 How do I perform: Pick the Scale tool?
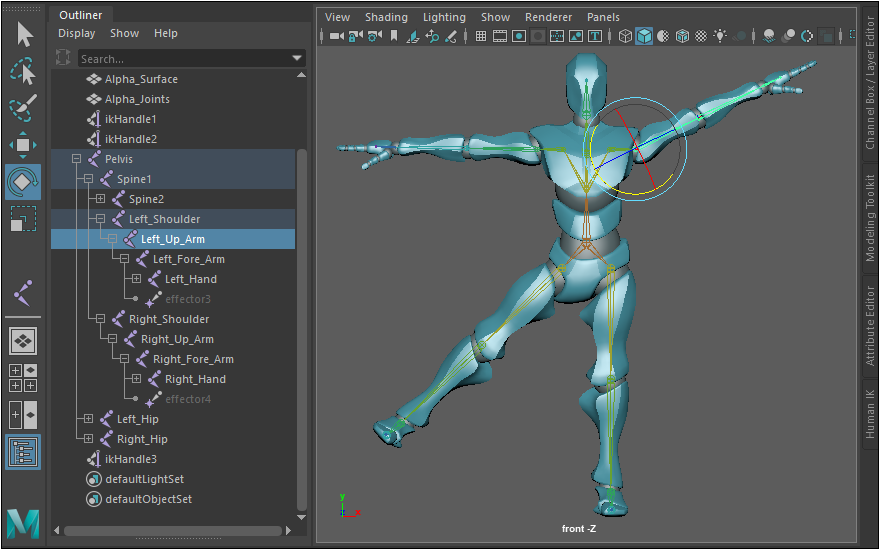pos(23,219)
